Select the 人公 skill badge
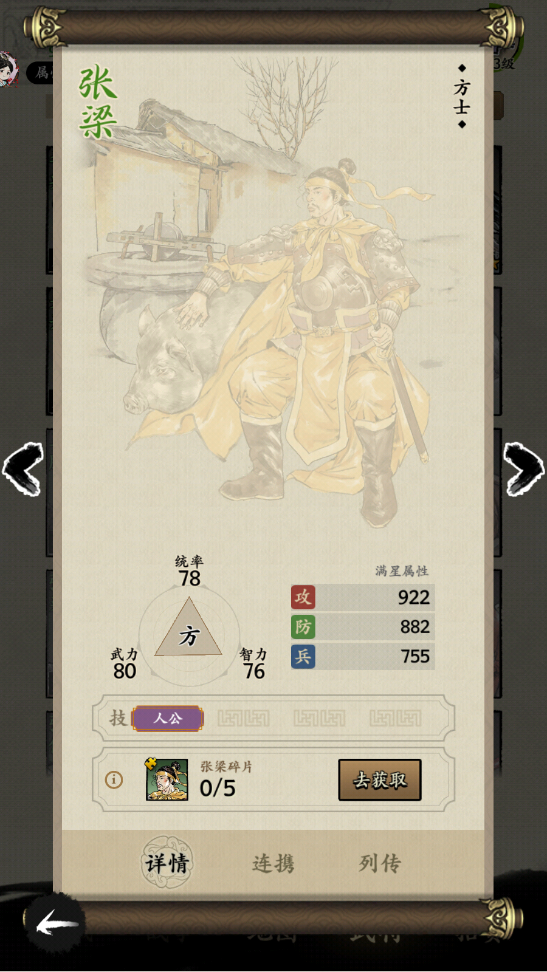The image size is (547, 972). (167, 719)
